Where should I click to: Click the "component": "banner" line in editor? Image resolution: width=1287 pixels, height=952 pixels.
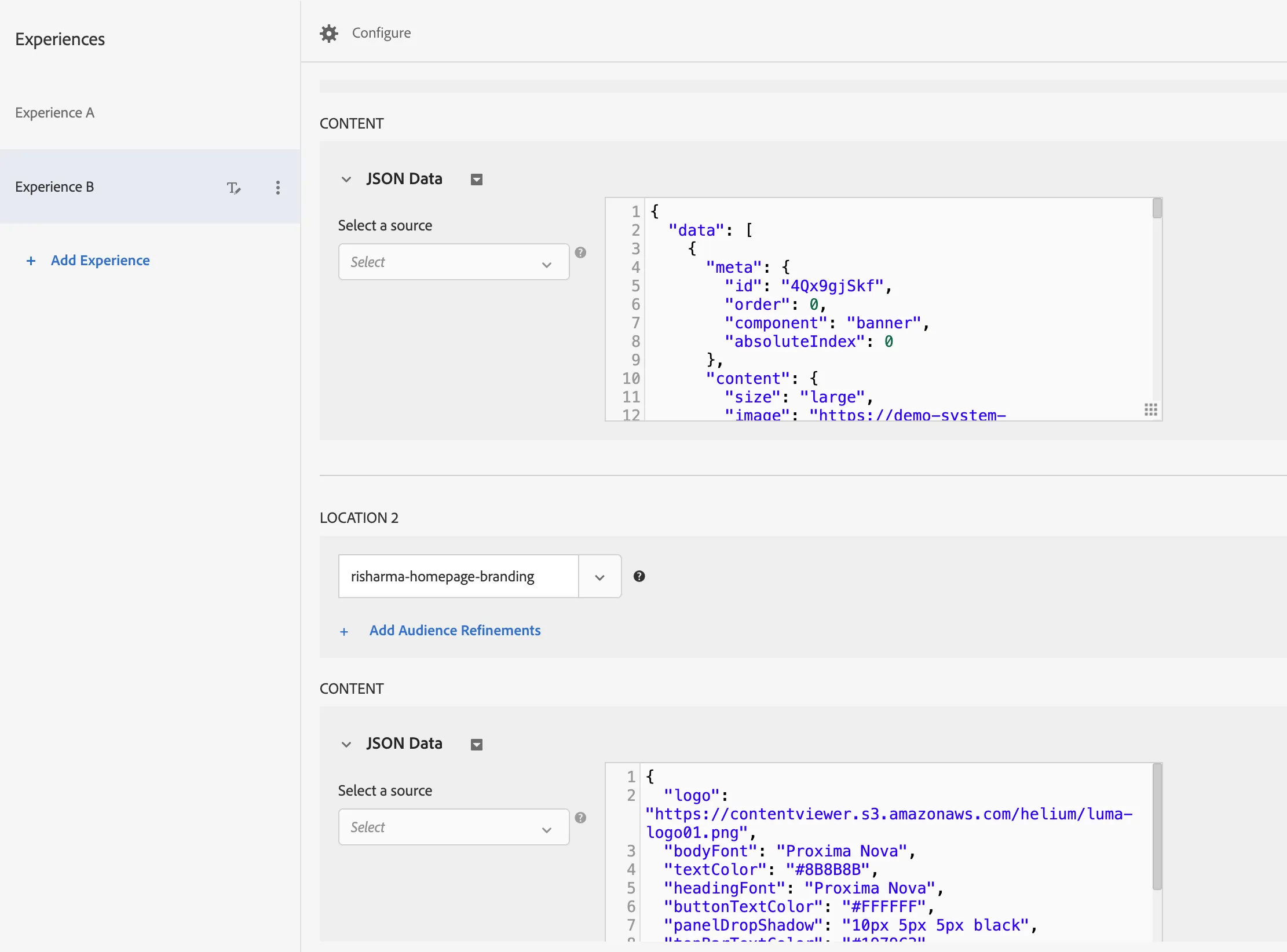click(x=827, y=323)
